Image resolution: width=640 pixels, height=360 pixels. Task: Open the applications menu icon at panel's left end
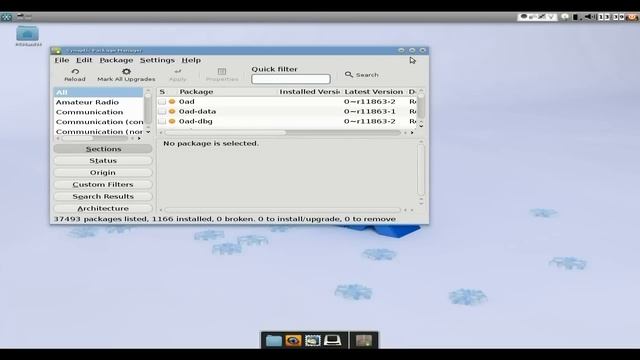[6, 17]
